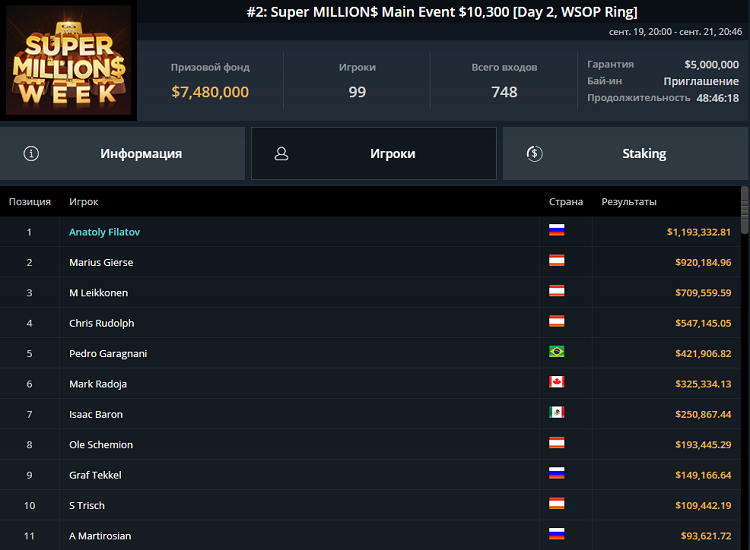Open player Anatoly Filatov's name link

pyautogui.click(x=106, y=232)
